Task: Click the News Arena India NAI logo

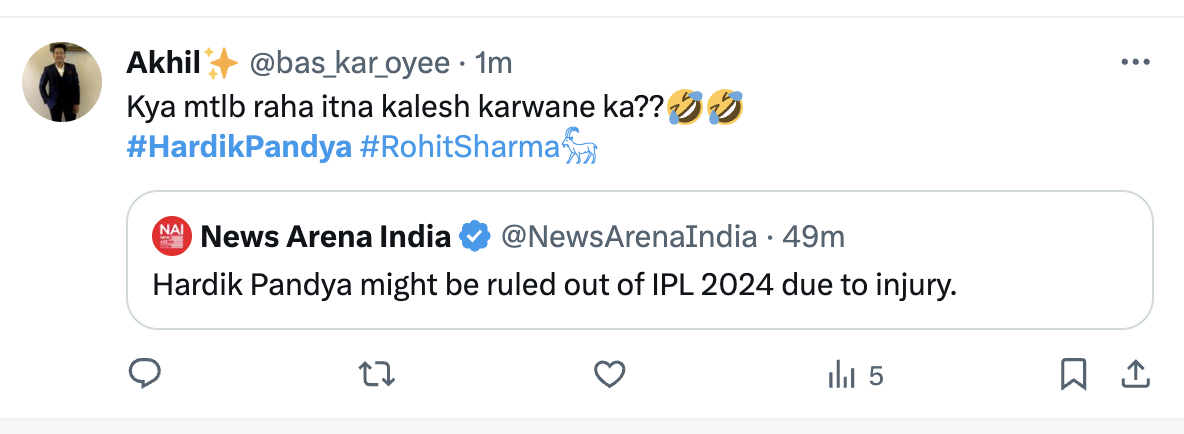Action: [171, 237]
